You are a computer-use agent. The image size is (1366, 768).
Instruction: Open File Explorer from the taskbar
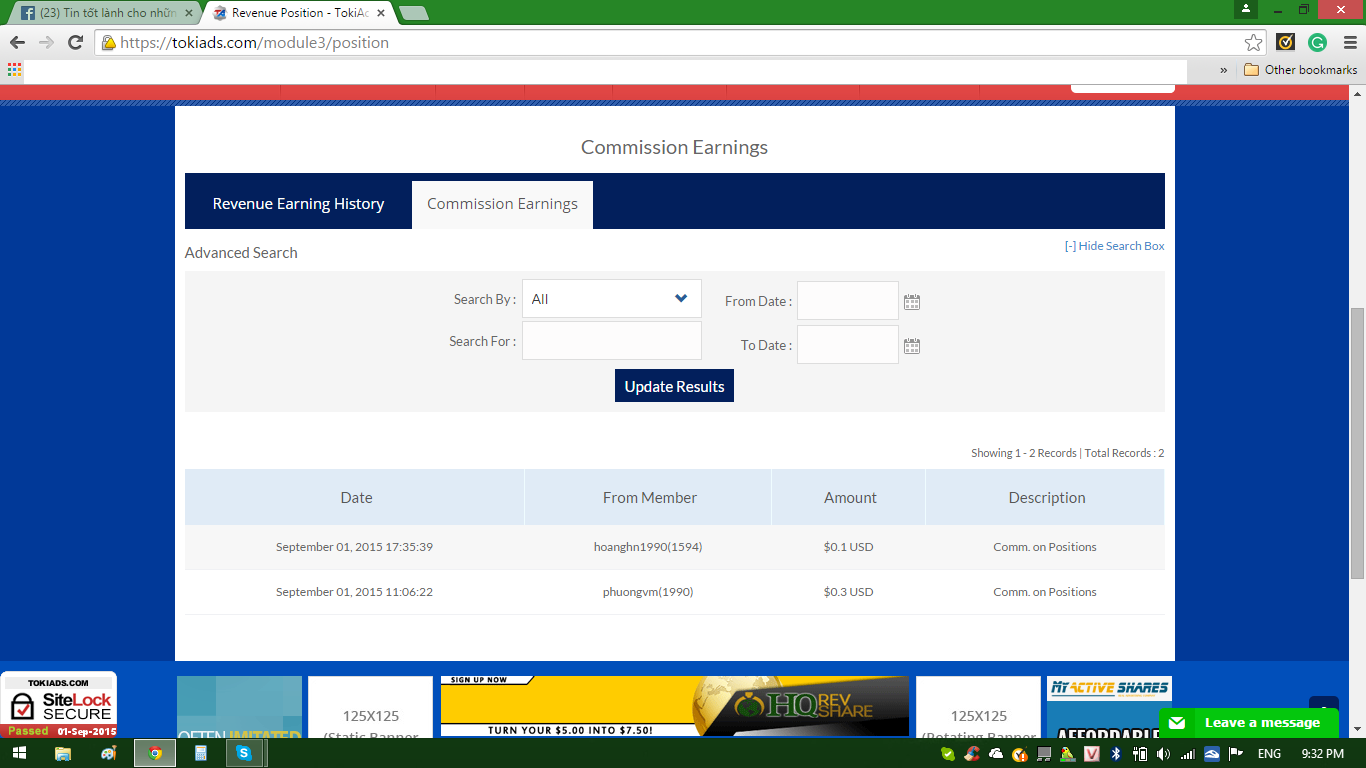[x=62, y=753]
